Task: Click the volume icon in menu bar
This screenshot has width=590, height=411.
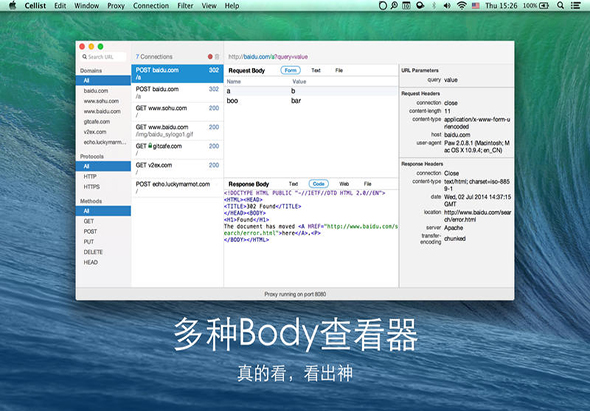Action: click(447, 6)
